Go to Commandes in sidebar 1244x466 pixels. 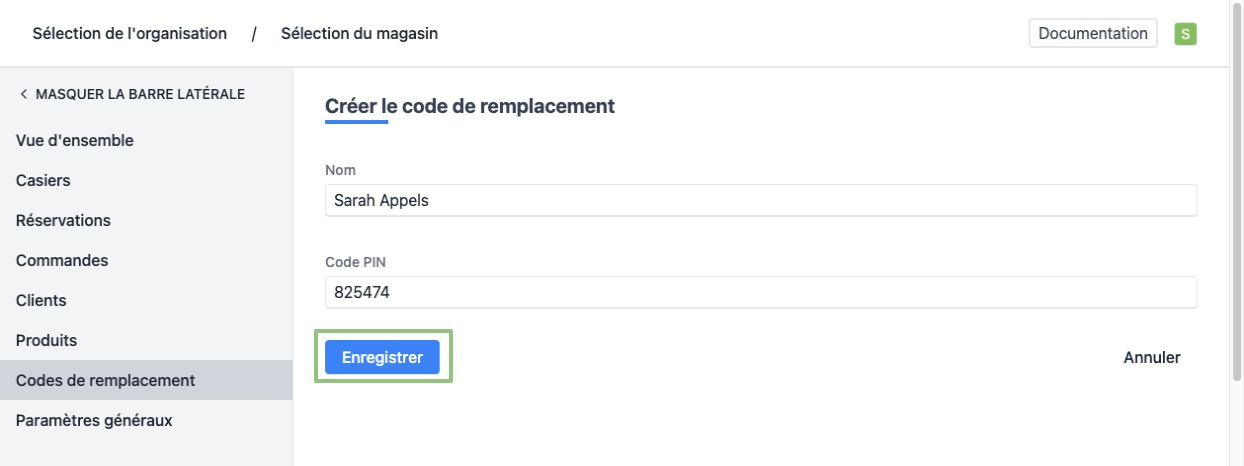62,260
